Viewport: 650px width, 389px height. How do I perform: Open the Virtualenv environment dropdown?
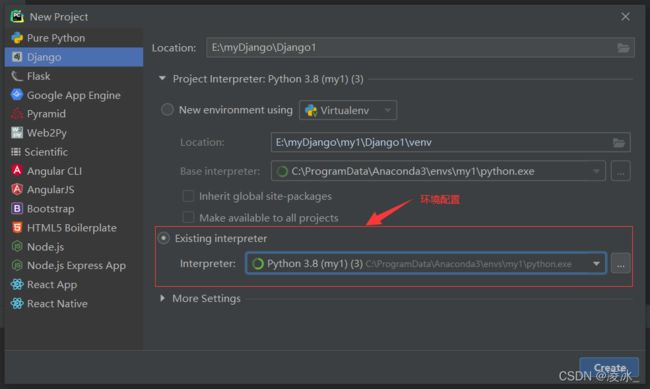348,110
